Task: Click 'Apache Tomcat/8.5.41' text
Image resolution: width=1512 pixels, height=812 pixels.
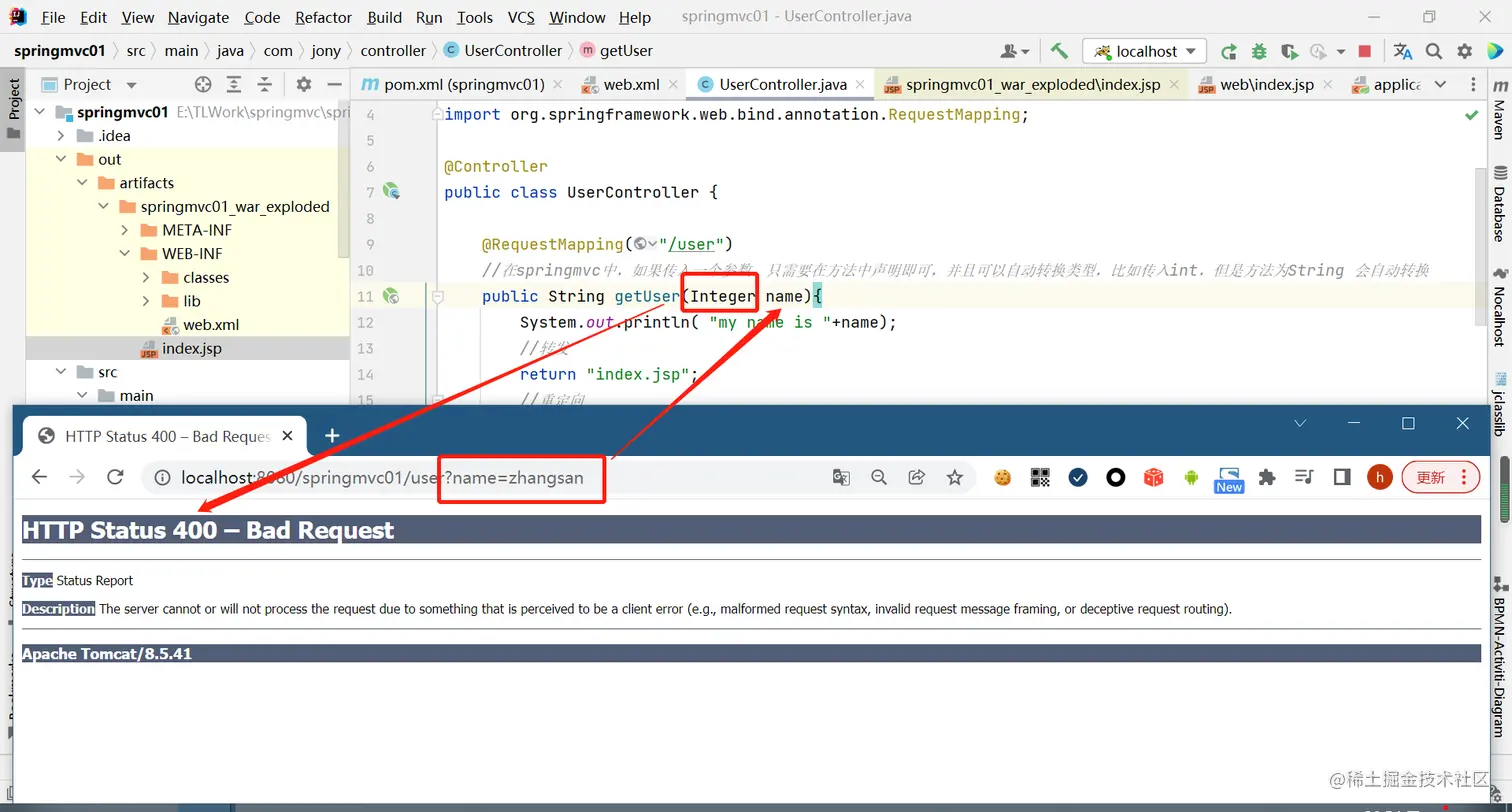Action: [x=107, y=654]
